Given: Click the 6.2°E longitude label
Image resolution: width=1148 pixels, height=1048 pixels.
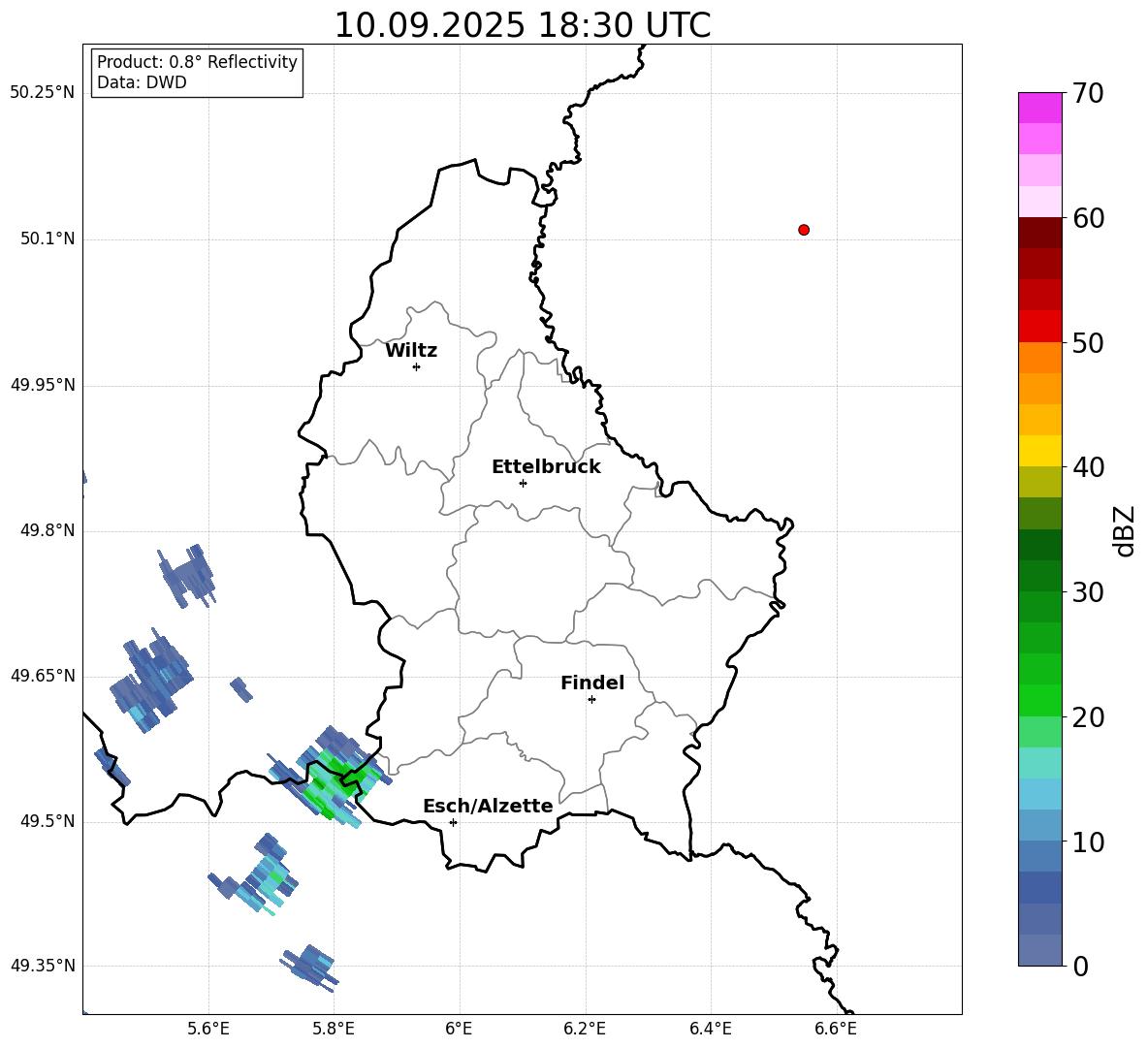Looking at the screenshot, I should 585,1030.
